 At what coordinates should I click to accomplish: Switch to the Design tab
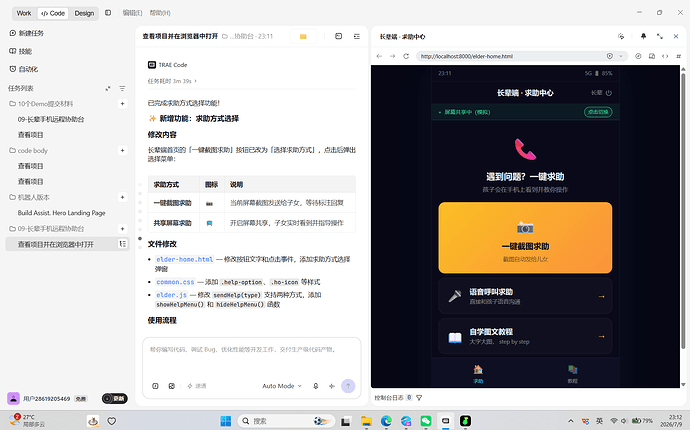[x=84, y=13]
